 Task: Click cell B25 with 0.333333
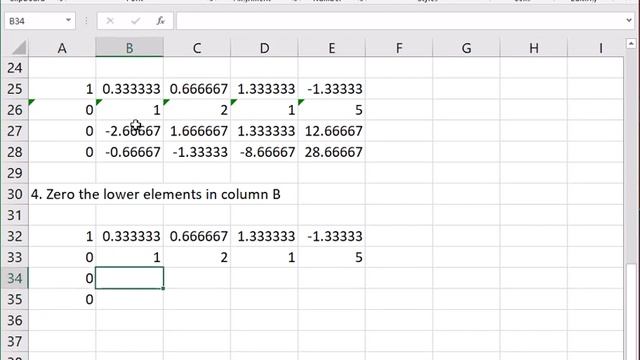click(x=129, y=89)
